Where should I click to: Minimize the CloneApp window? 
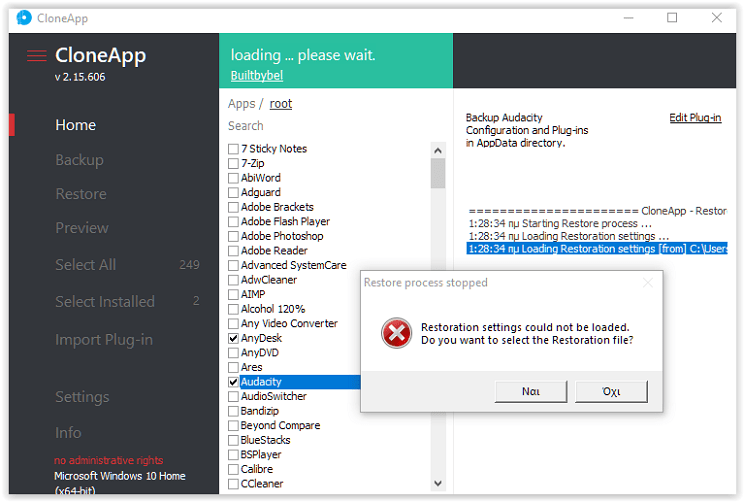coord(628,18)
